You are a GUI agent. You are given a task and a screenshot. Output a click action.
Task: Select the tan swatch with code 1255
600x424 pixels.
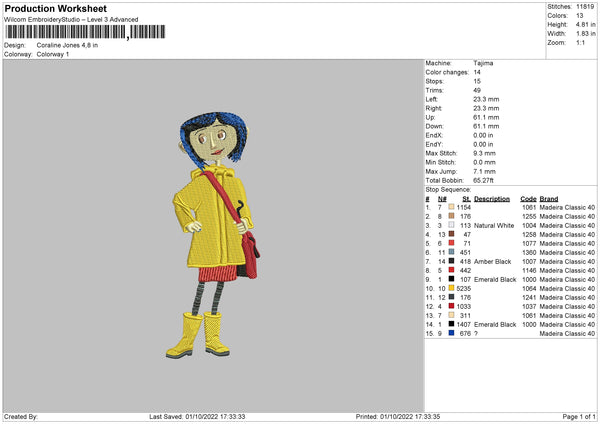(x=452, y=216)
